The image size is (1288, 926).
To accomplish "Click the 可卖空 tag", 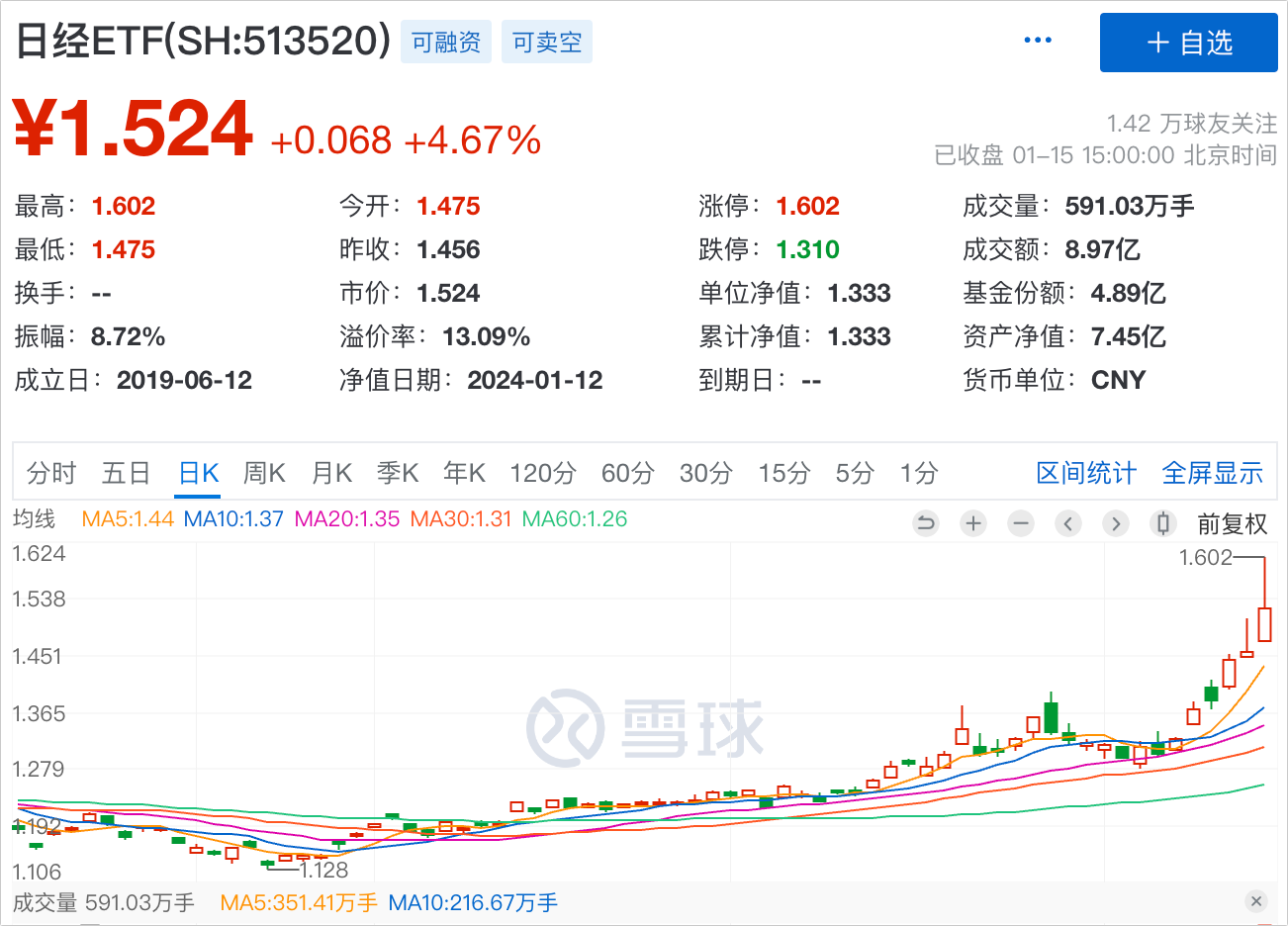I will (547, 43).
